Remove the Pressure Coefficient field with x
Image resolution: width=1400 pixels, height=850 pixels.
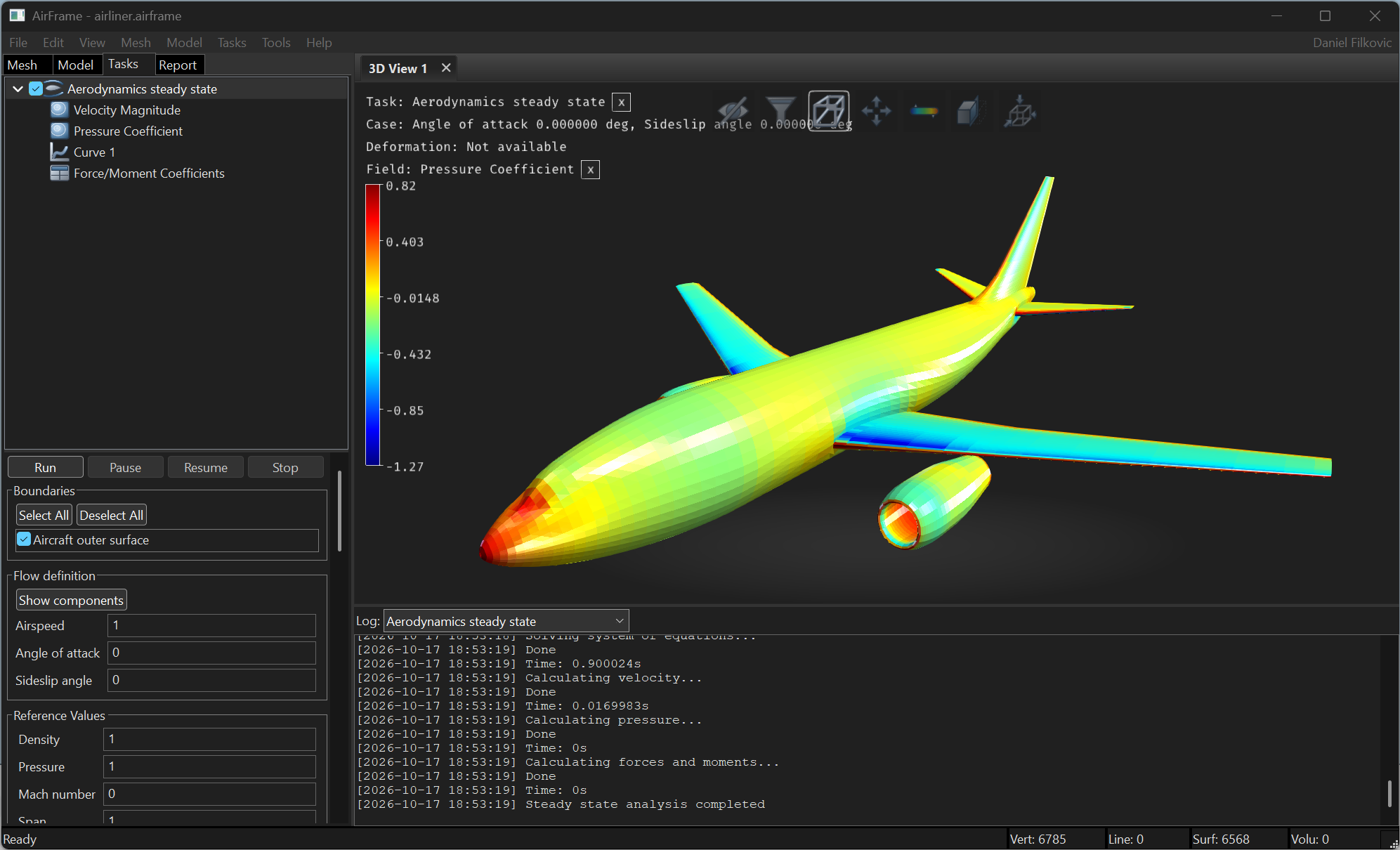(x=590, y=169)
